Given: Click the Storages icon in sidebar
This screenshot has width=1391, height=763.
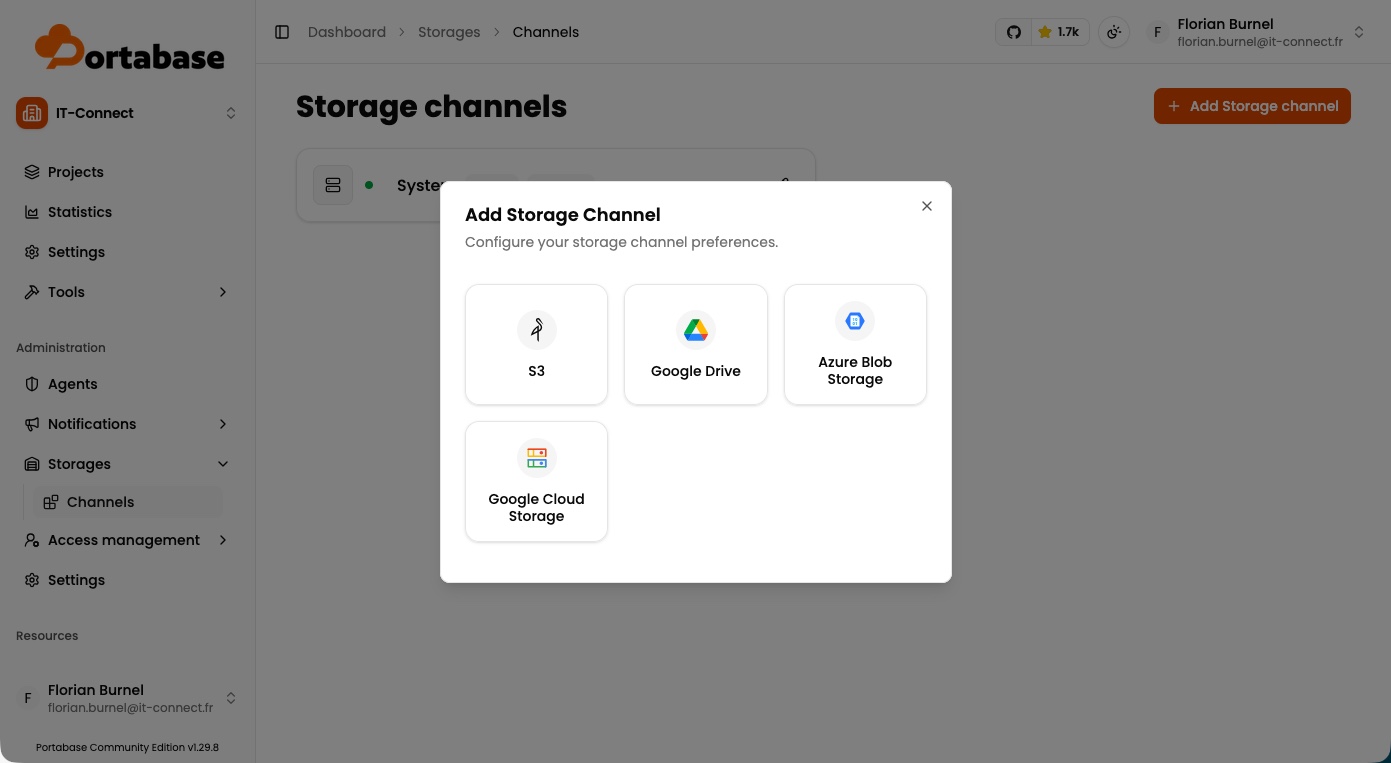Looking at the screenshot, I should pyautogui.click(x=32, y=464).
